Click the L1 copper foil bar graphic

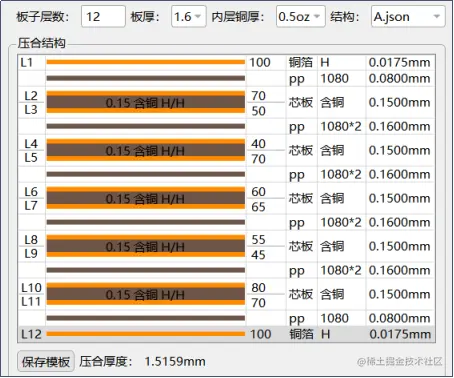click(x=146, y=62)
